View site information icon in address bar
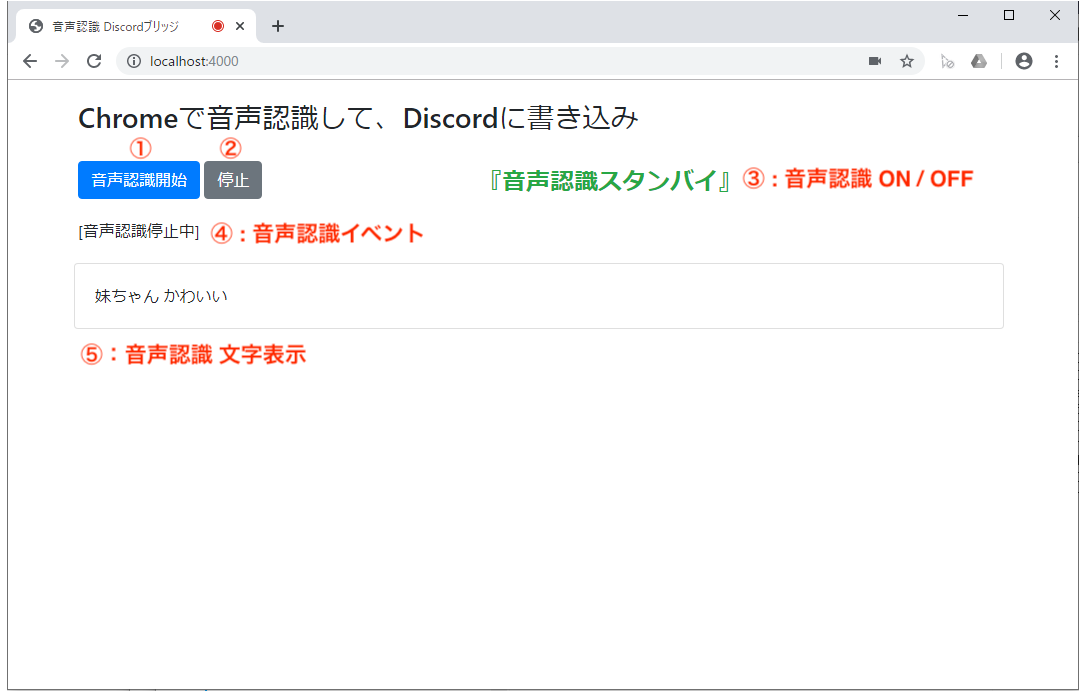1086x697 pixels. click(134, 62)
